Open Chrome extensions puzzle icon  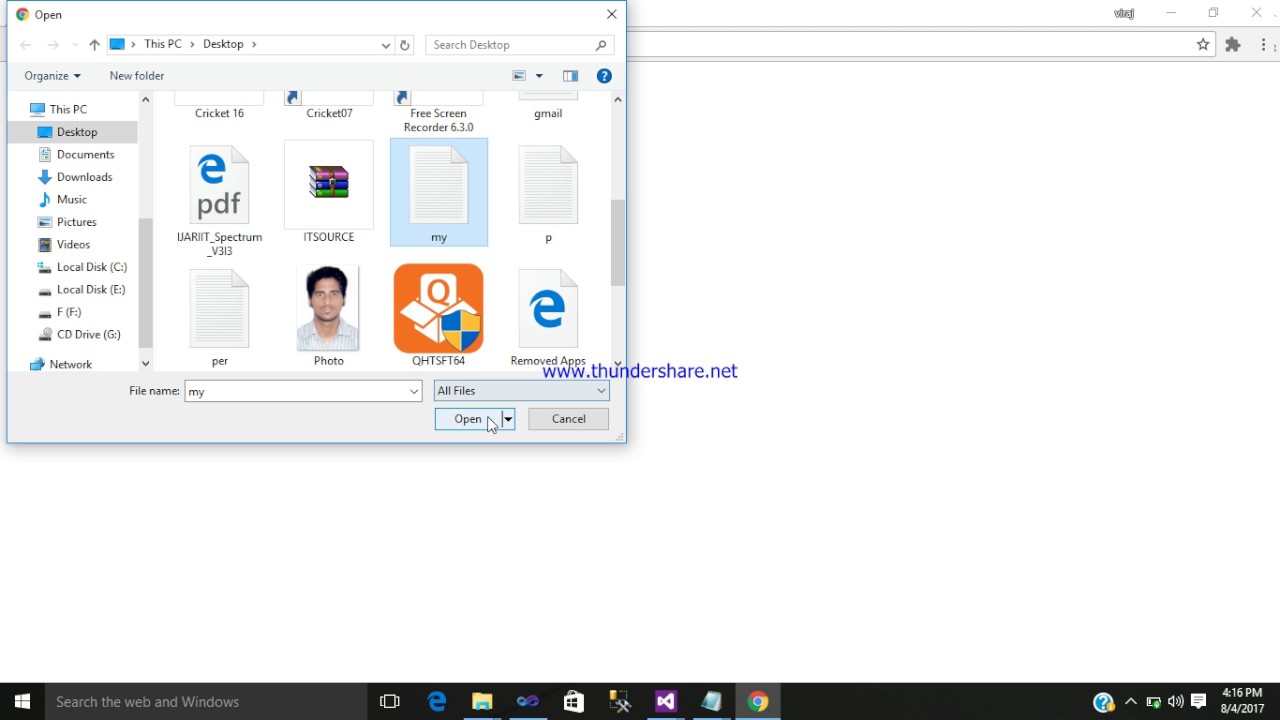pos(1233,44)
